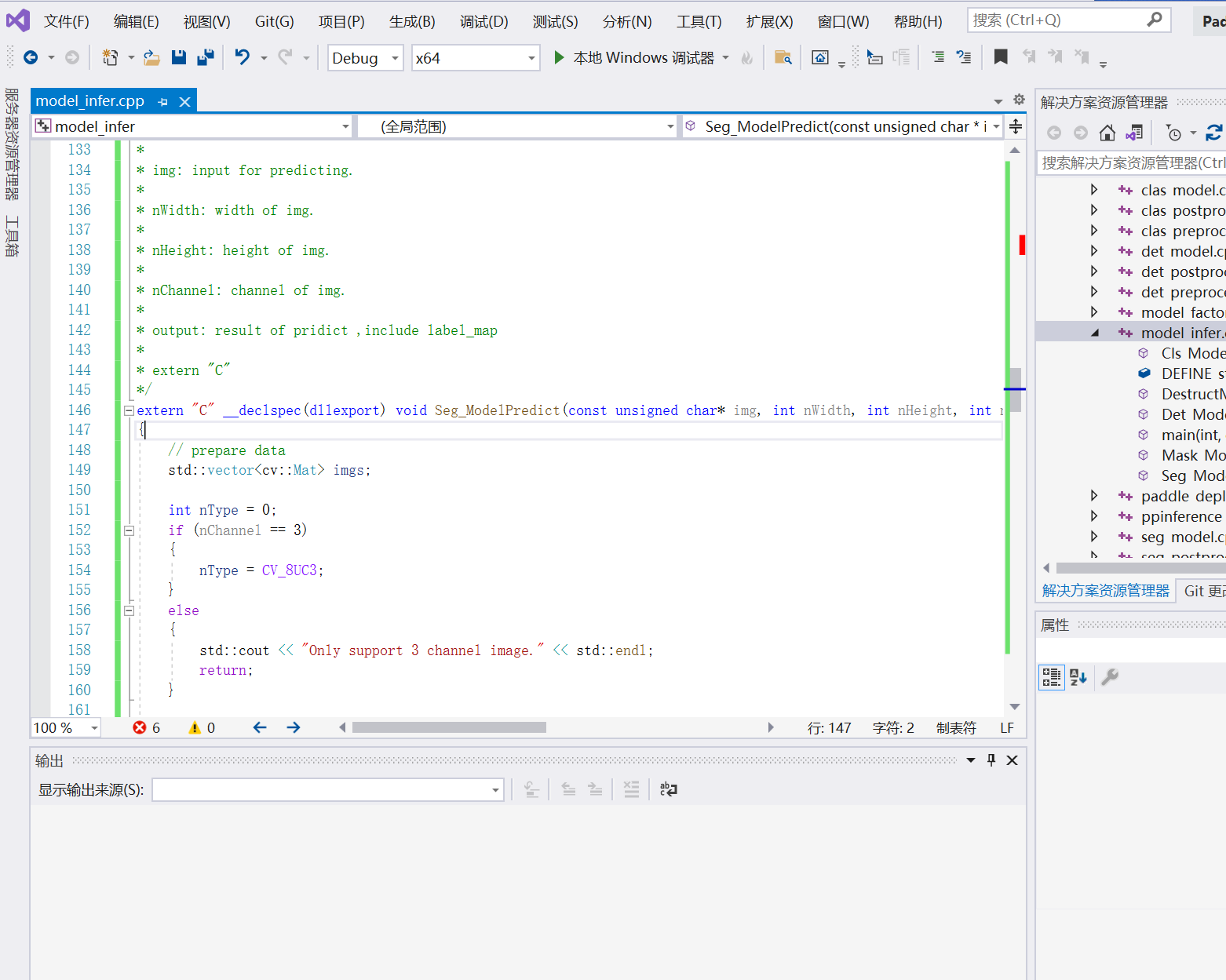Switch to the Git 更改 tab
1226x980 pixels.
coord(1206,591)
